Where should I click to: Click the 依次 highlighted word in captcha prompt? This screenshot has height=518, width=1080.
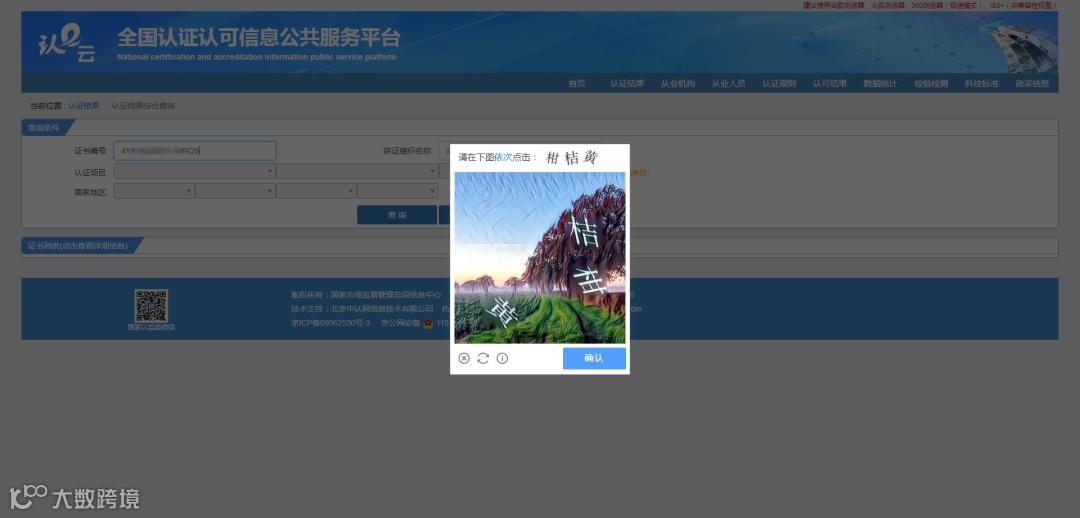point(503,158)
